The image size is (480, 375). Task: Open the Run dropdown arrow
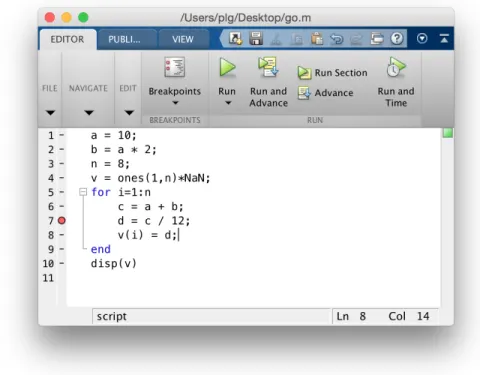(228, 103)
